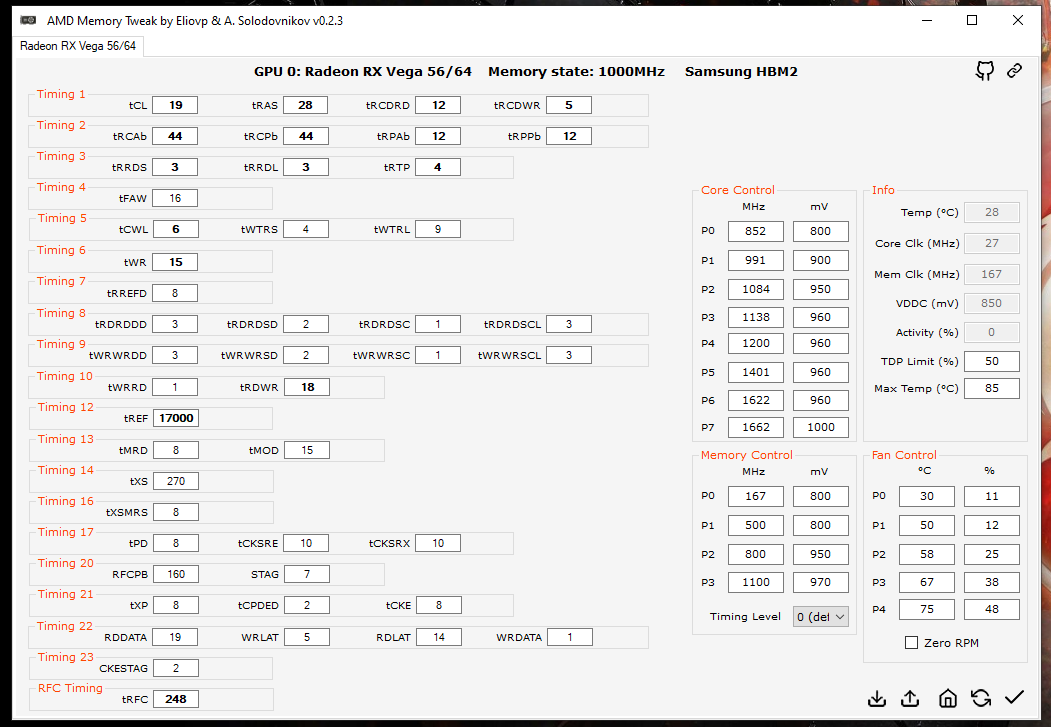Click the tRRDS input field

pos(175,167)
